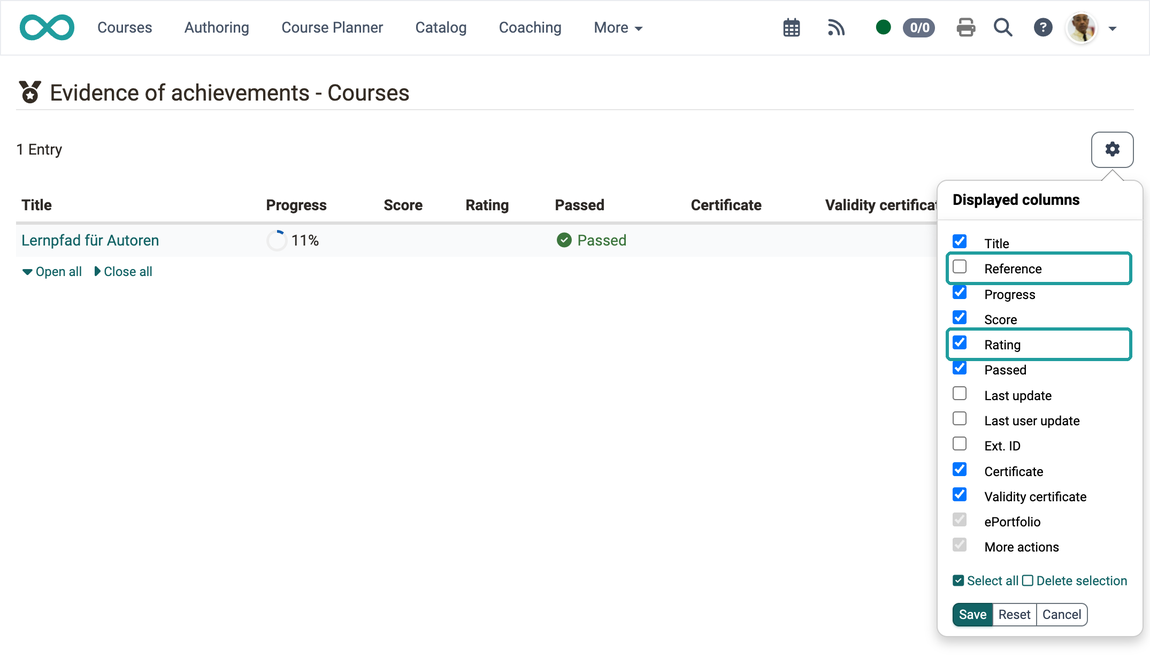Click the green online status indicator
Viewport: 1150px width, 658px height.
883,27
